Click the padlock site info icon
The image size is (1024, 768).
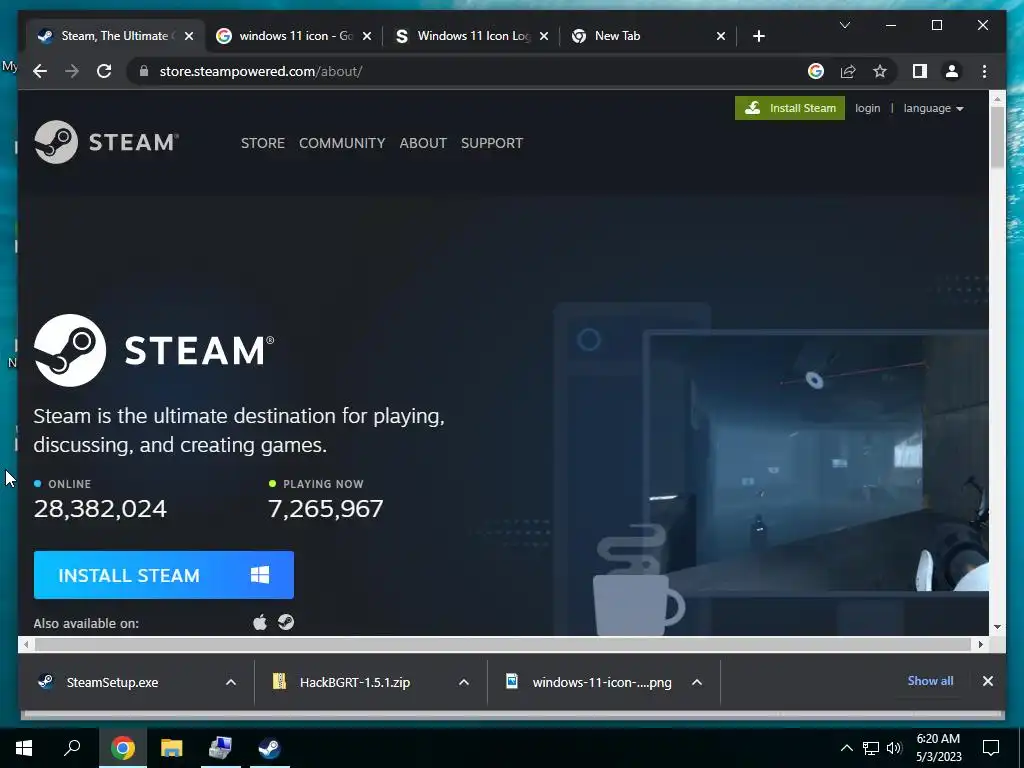click(144, 71)
